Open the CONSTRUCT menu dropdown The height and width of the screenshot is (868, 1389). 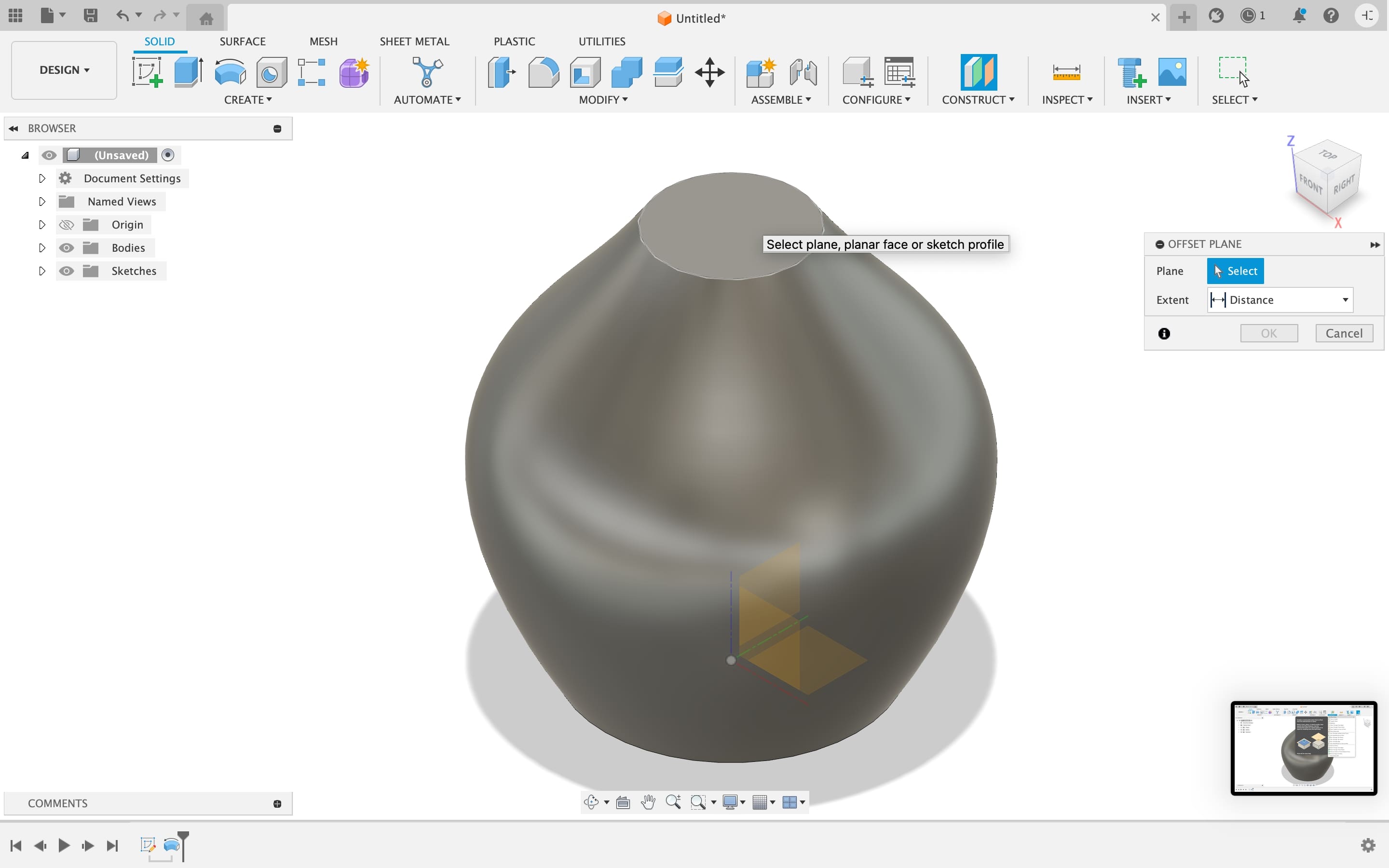tap(978, 100)
